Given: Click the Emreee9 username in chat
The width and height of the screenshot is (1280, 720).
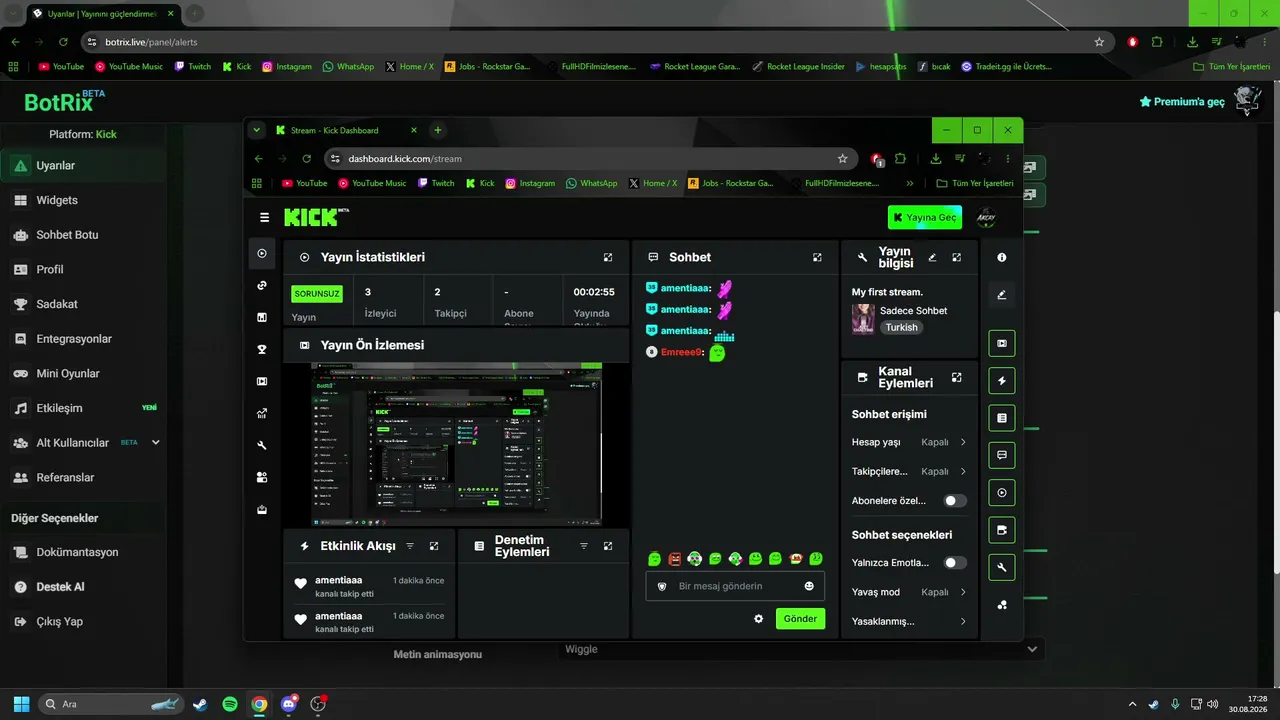Looking at the screenshot, I should pos(682,352).
